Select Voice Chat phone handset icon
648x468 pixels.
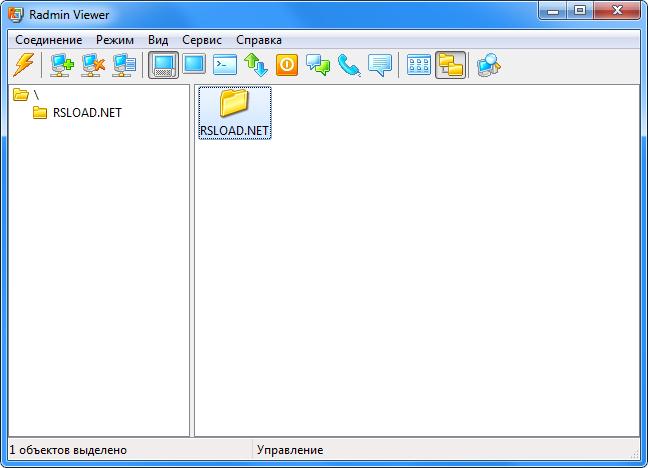tap(349, 65)
